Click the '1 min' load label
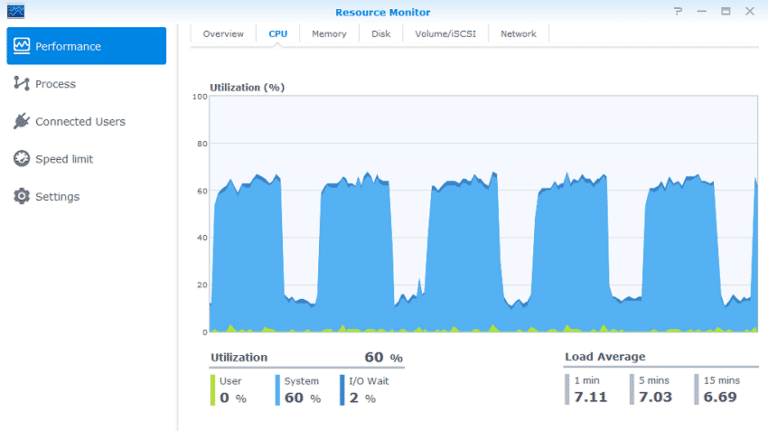 coord(587,381)
